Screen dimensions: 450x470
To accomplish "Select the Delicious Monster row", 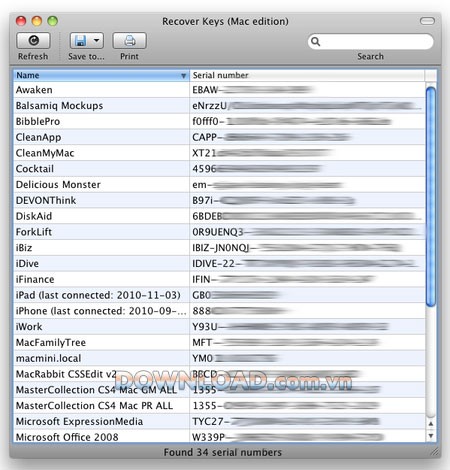I will pyautogui.click(x=219, y=184).
